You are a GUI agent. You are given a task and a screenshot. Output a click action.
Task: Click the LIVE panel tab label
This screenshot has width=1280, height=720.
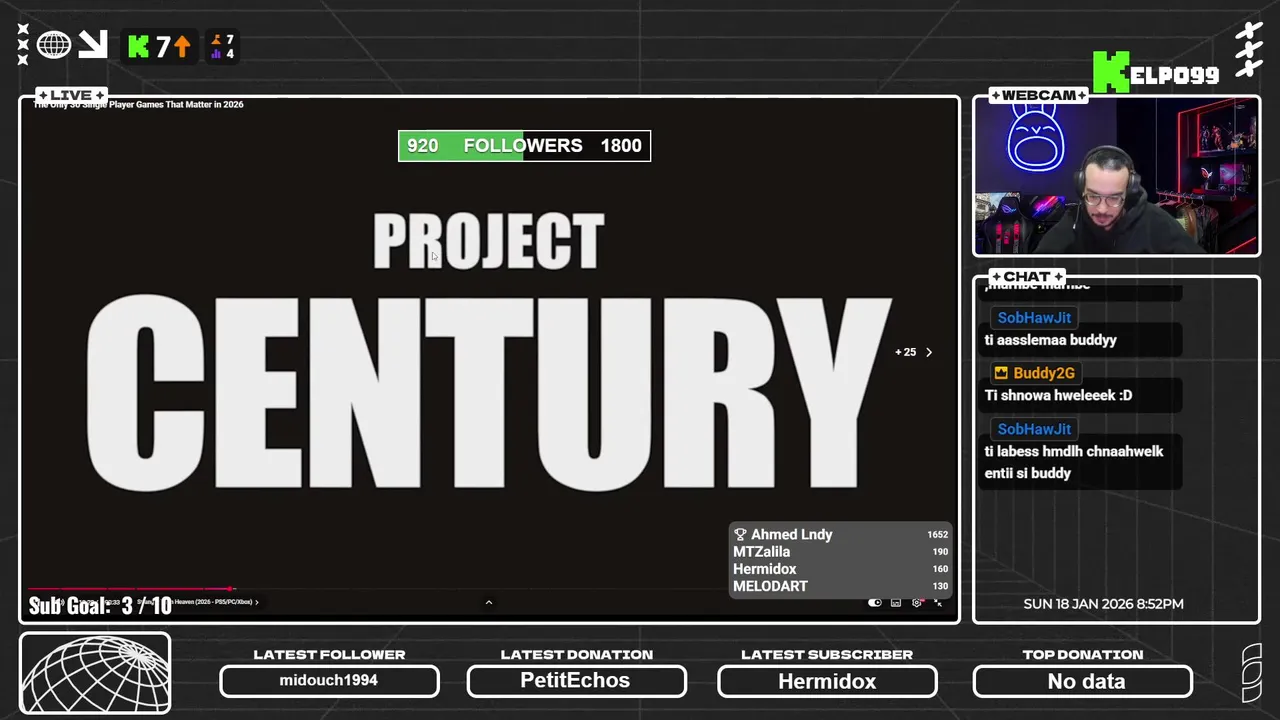[x=71, y=95]
